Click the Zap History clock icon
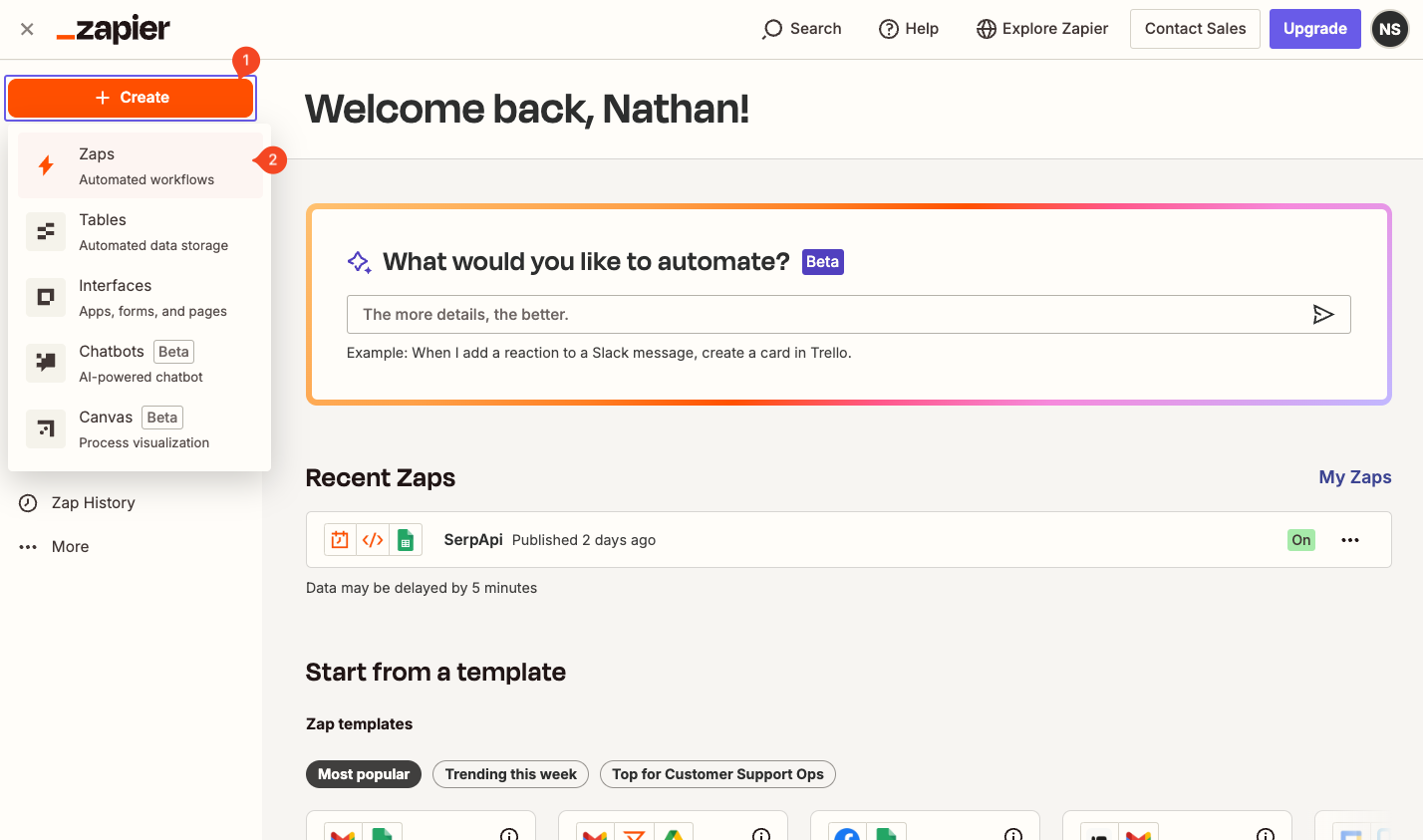 point(29,503)
